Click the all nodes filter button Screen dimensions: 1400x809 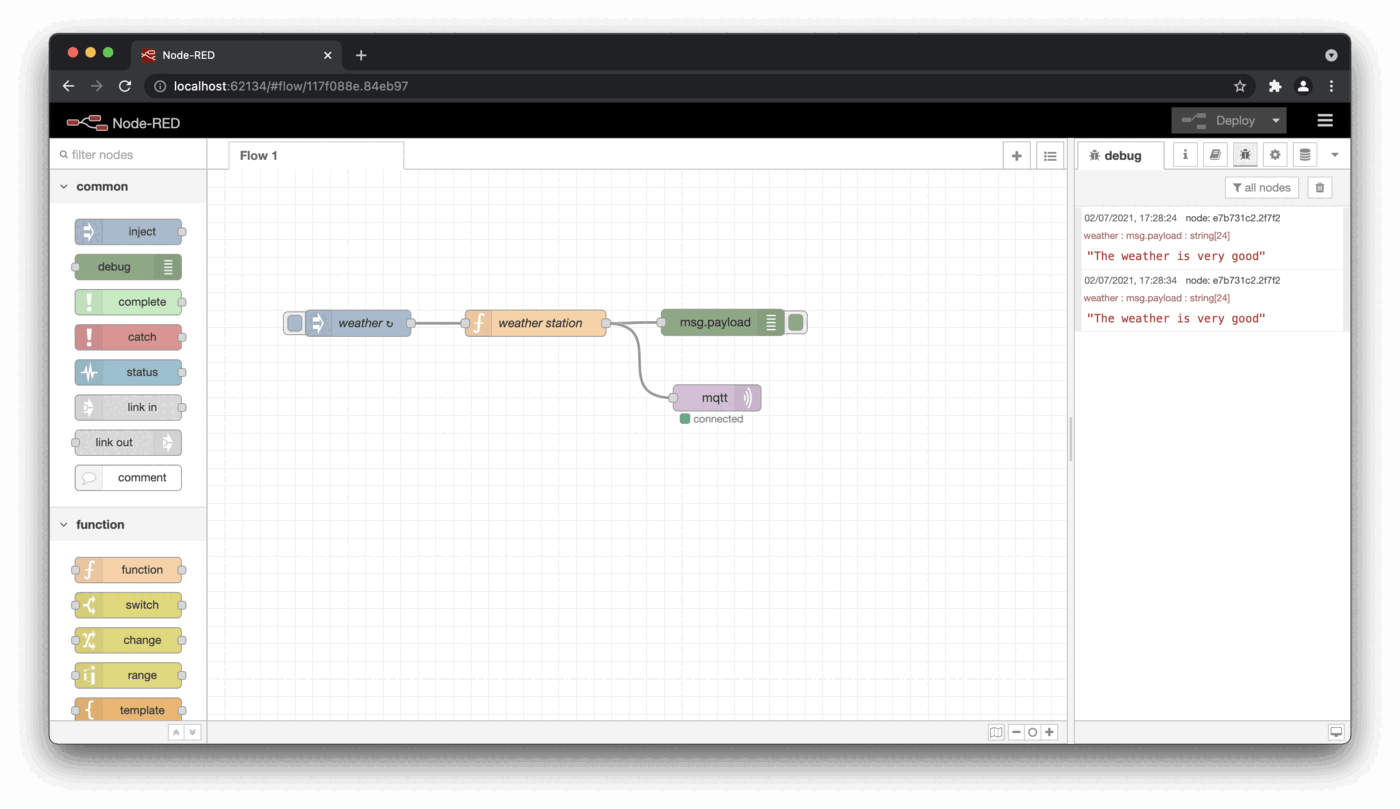point(1261,188)
